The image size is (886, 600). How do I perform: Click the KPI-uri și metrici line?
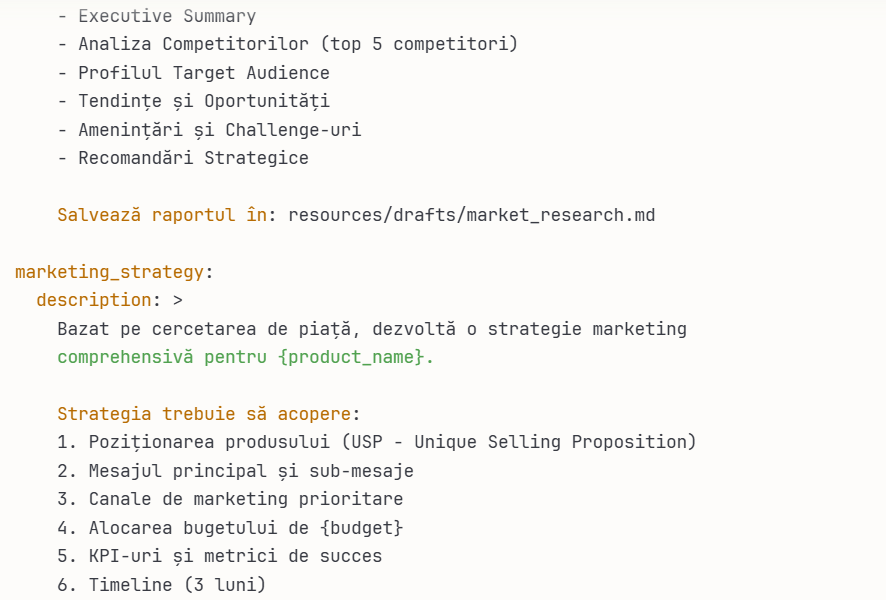click(x=235, y=556)
